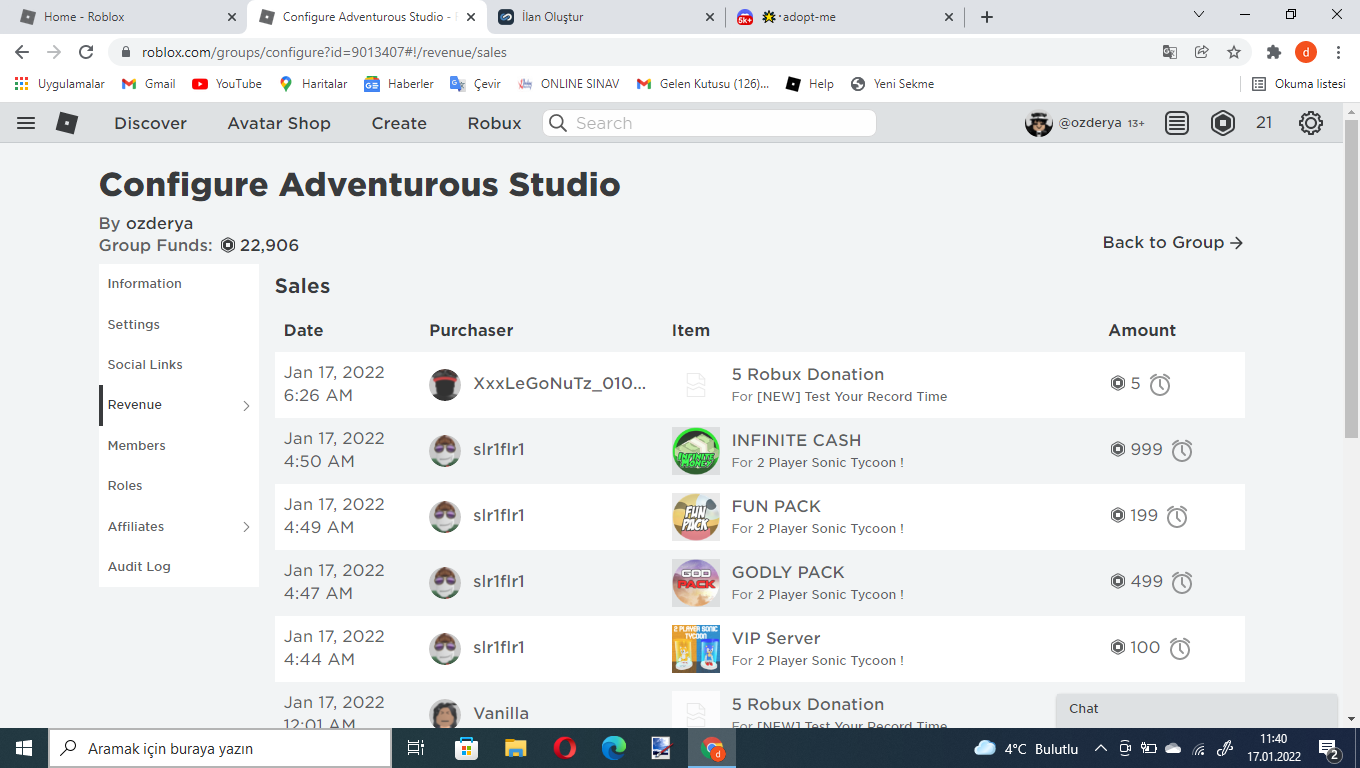Open File Explorer from the taskbar

click(515, 748)
